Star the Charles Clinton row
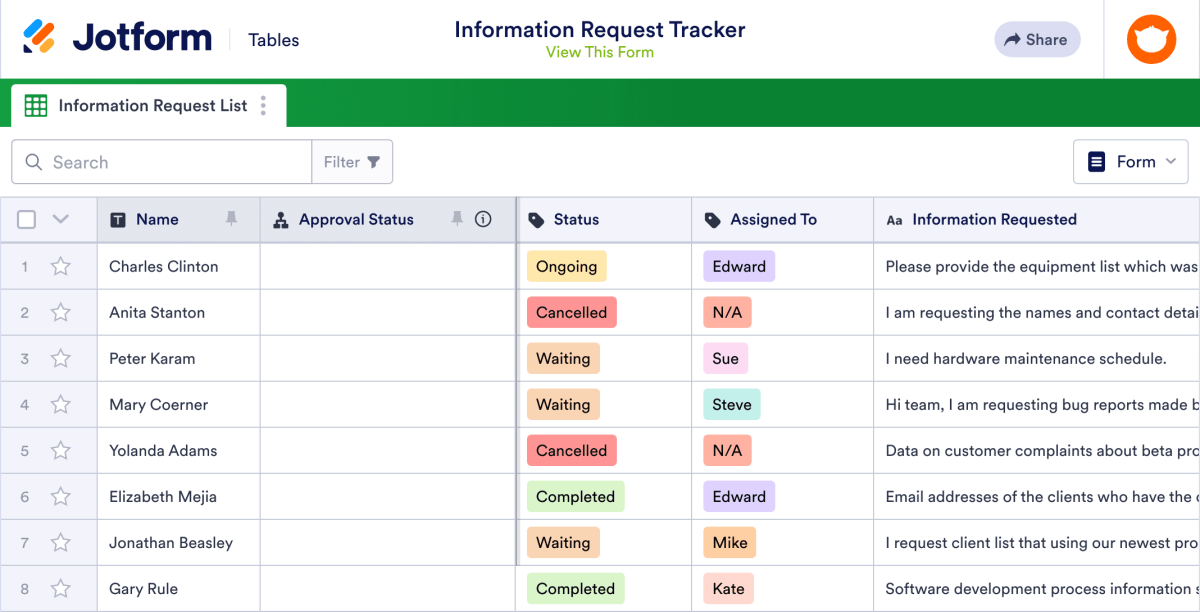The width and height of the screenshot is (1200, 612). click(x=61, y=266)
